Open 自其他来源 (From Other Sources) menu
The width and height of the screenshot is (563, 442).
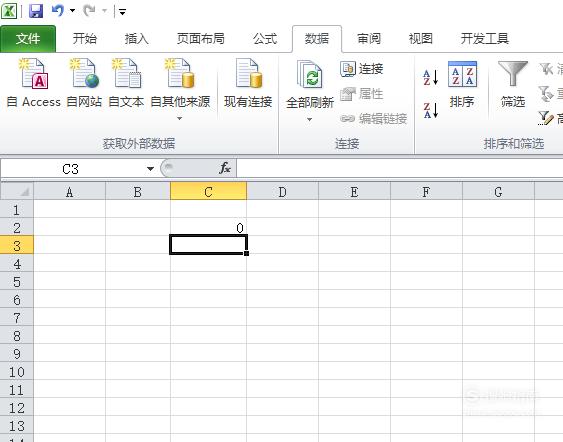180,90
